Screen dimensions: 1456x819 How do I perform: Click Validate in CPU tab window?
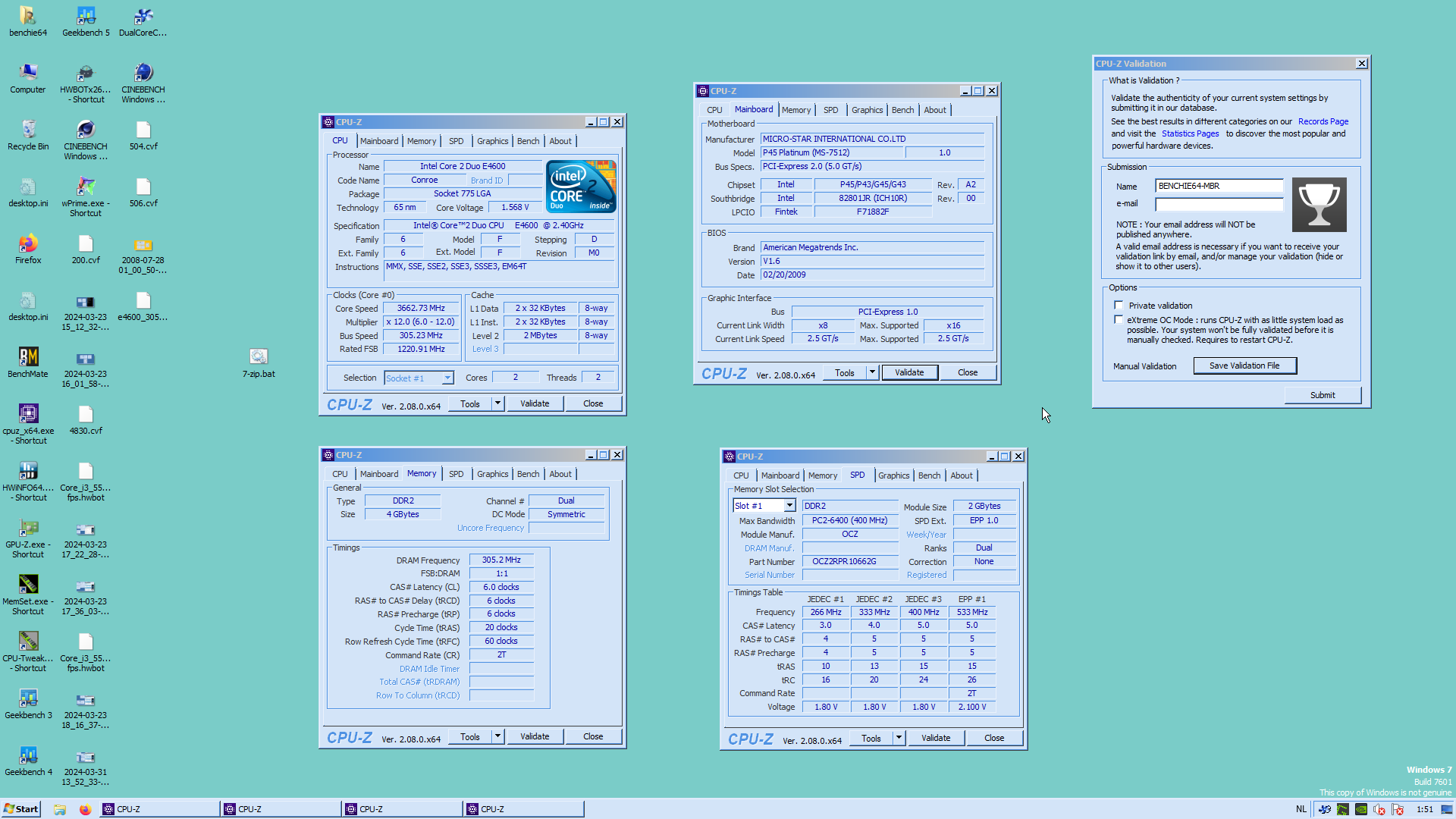pyautogui.click(x=535, y=403)
